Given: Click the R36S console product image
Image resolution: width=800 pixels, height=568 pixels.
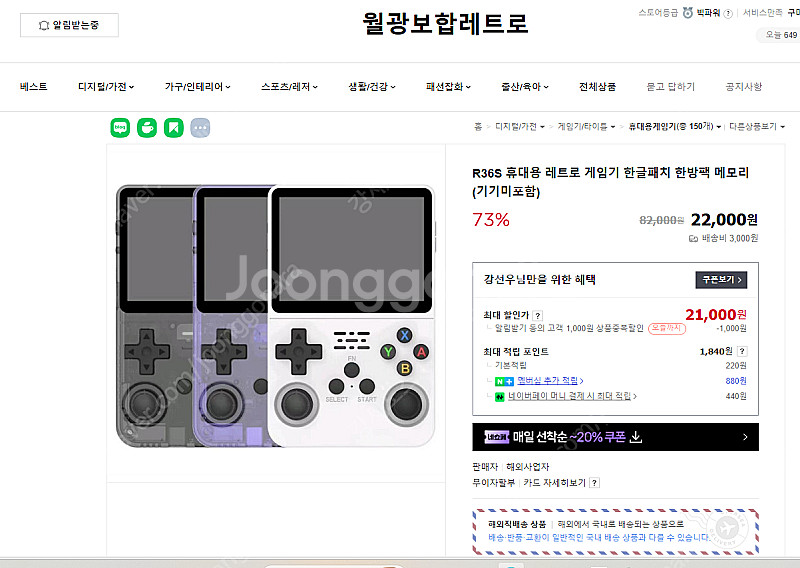Looking at the screenshot, I should pos(276,316).
